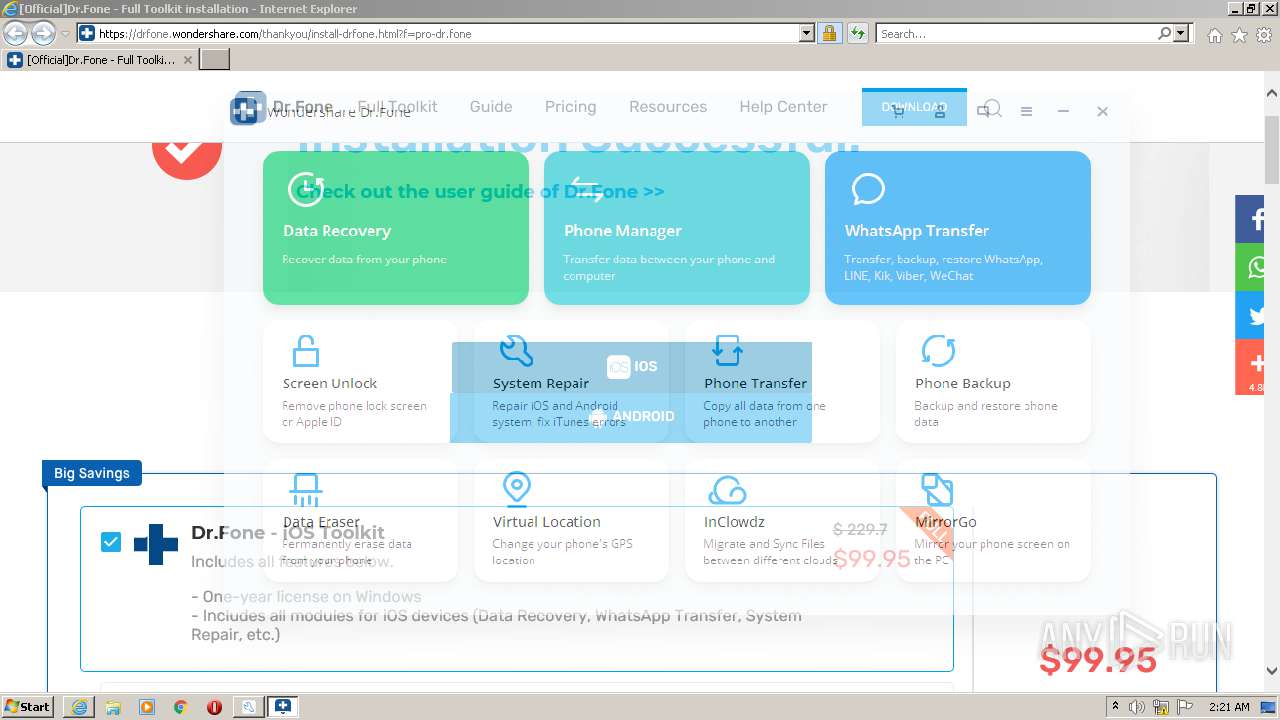Click the IE Home icon
The height and width of the screenshot is (720, 1280).
tap(1214, 34)
